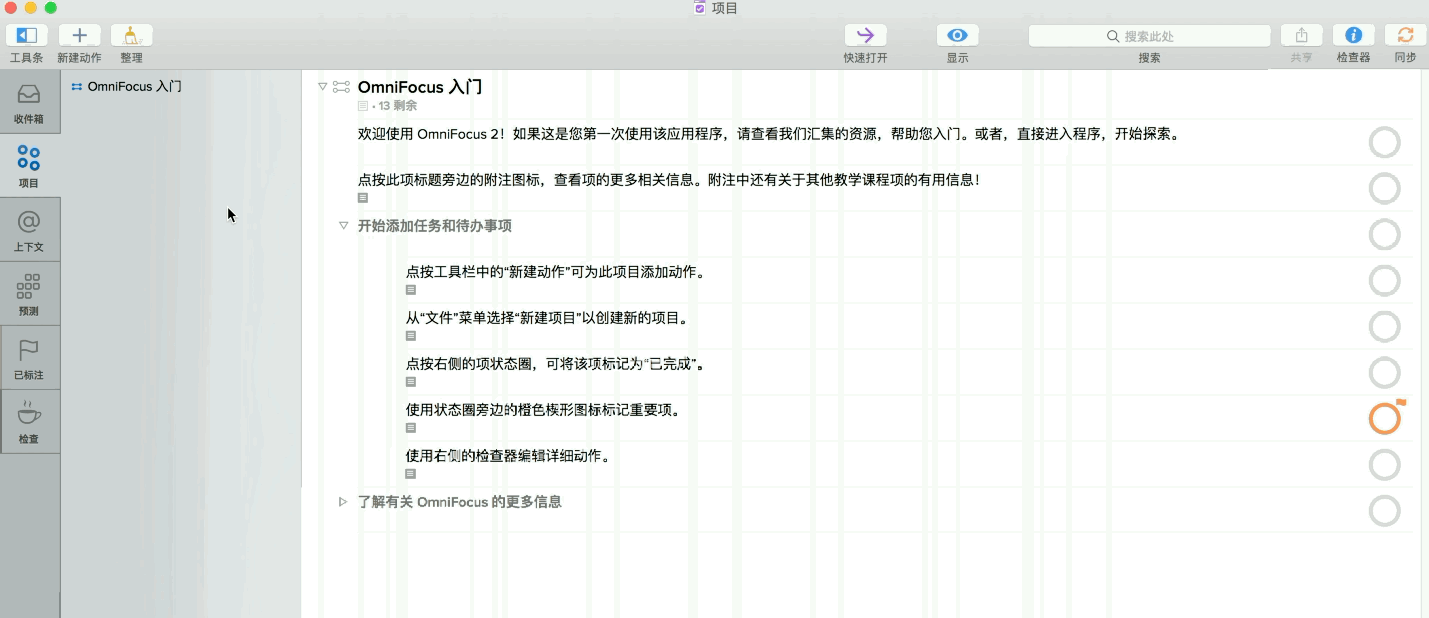Complete the 从"文件"菜单选择"新建项目" item

pos(1385,327)
